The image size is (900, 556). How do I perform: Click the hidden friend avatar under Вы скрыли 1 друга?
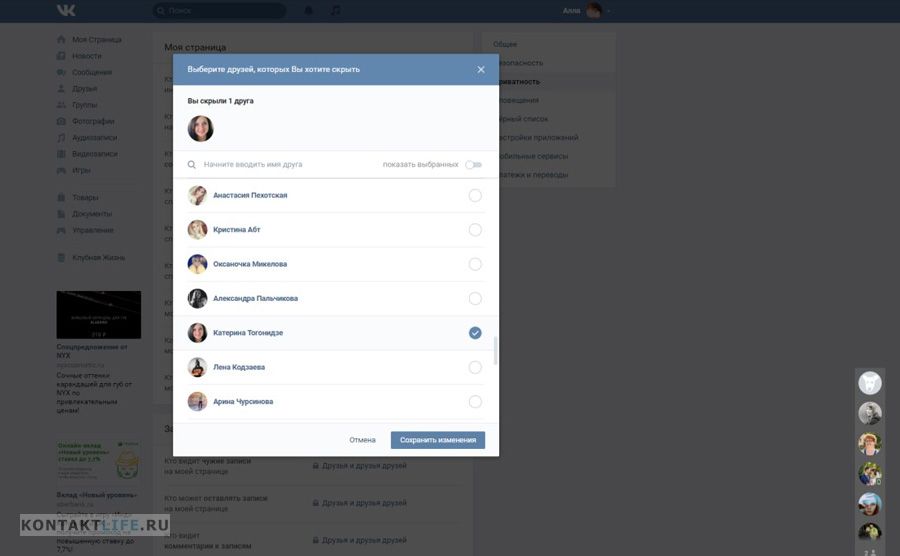200,129
